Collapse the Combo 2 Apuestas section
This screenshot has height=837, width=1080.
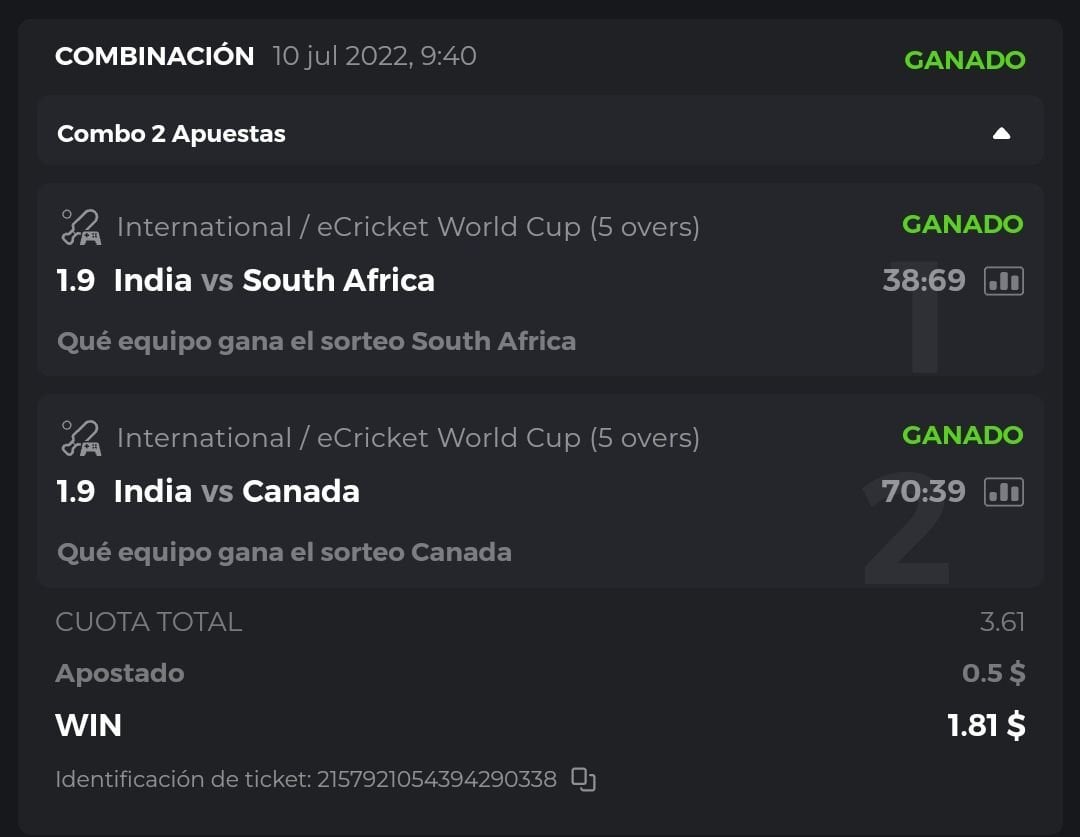[1001, 134]
